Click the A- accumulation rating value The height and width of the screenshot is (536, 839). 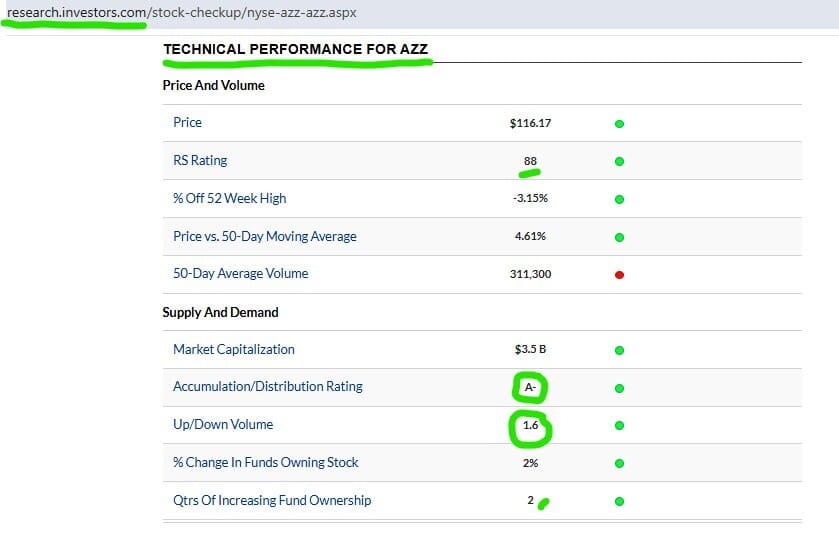[x=530, y=388]
